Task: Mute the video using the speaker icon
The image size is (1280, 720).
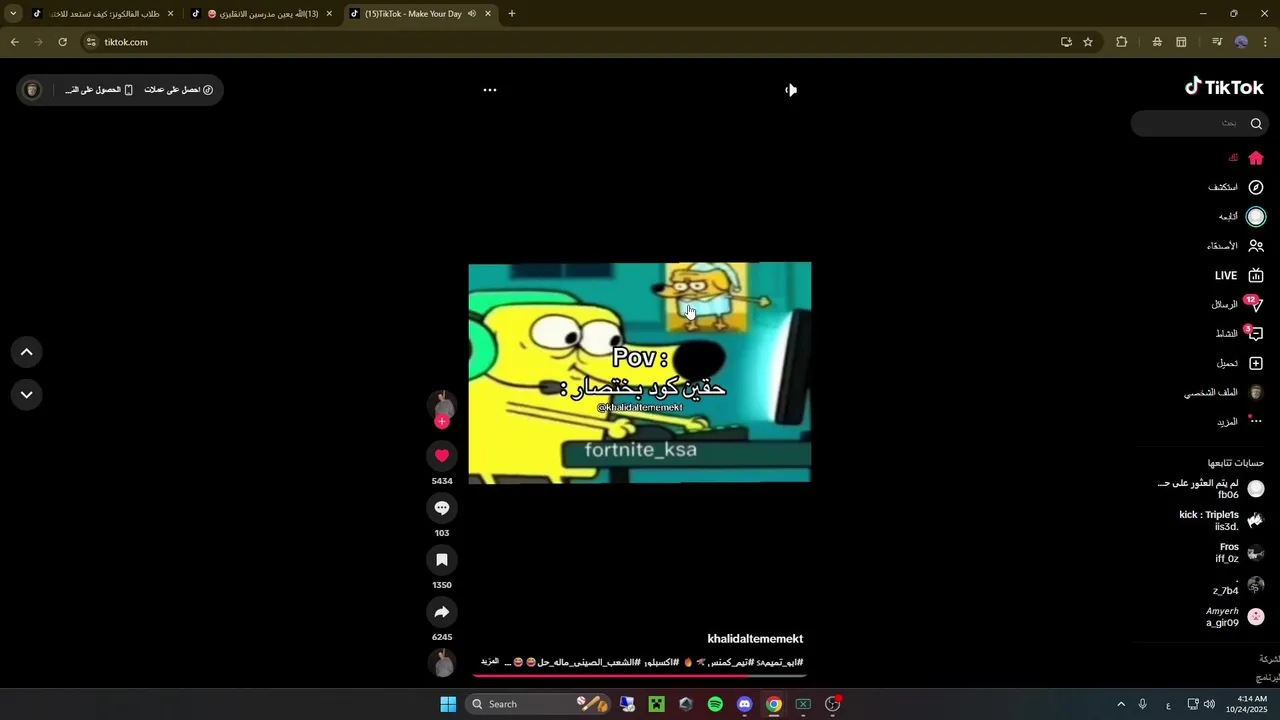Action: click(x=791, y=90)
